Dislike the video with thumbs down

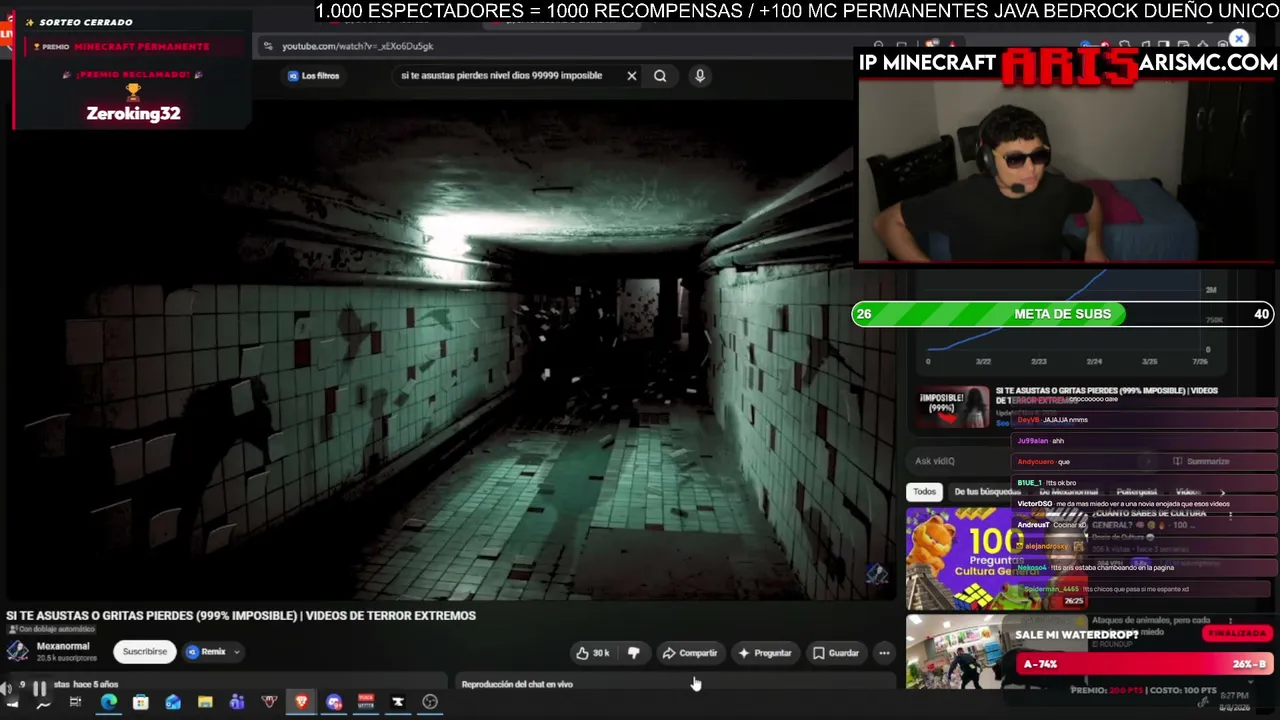(x=633, y=653)
